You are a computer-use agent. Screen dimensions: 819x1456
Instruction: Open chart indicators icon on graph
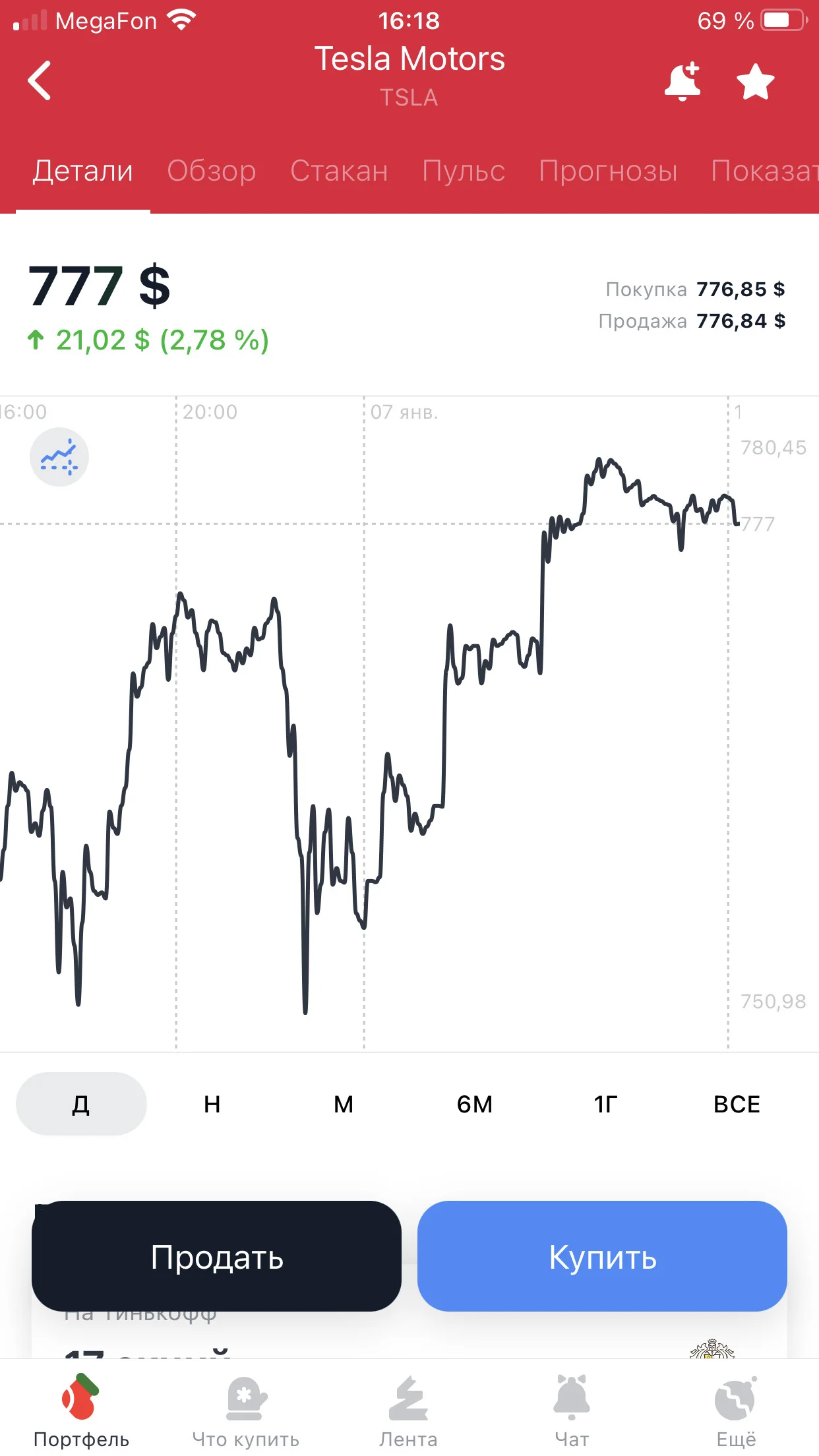click(x=59, y=457)
